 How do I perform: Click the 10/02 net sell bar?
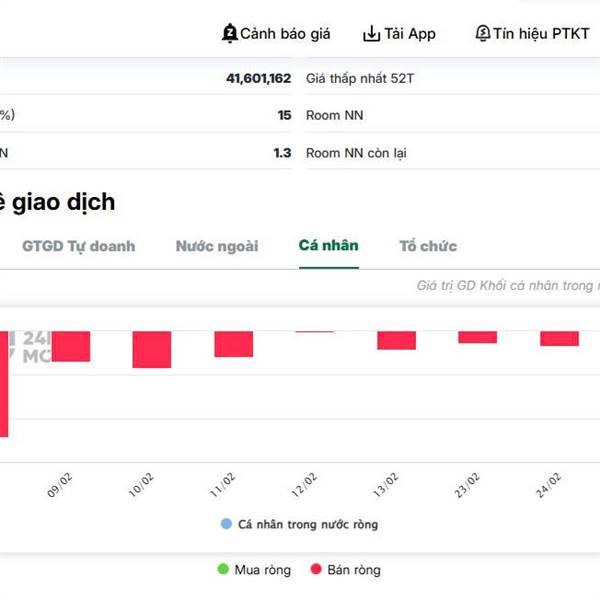(x=152, y=349)
